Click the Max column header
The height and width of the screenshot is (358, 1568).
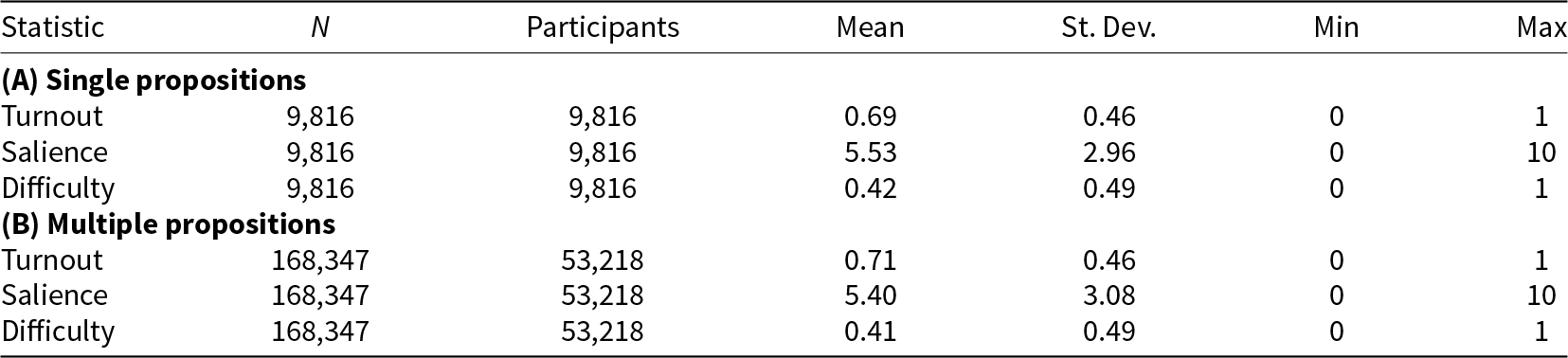1541,27
